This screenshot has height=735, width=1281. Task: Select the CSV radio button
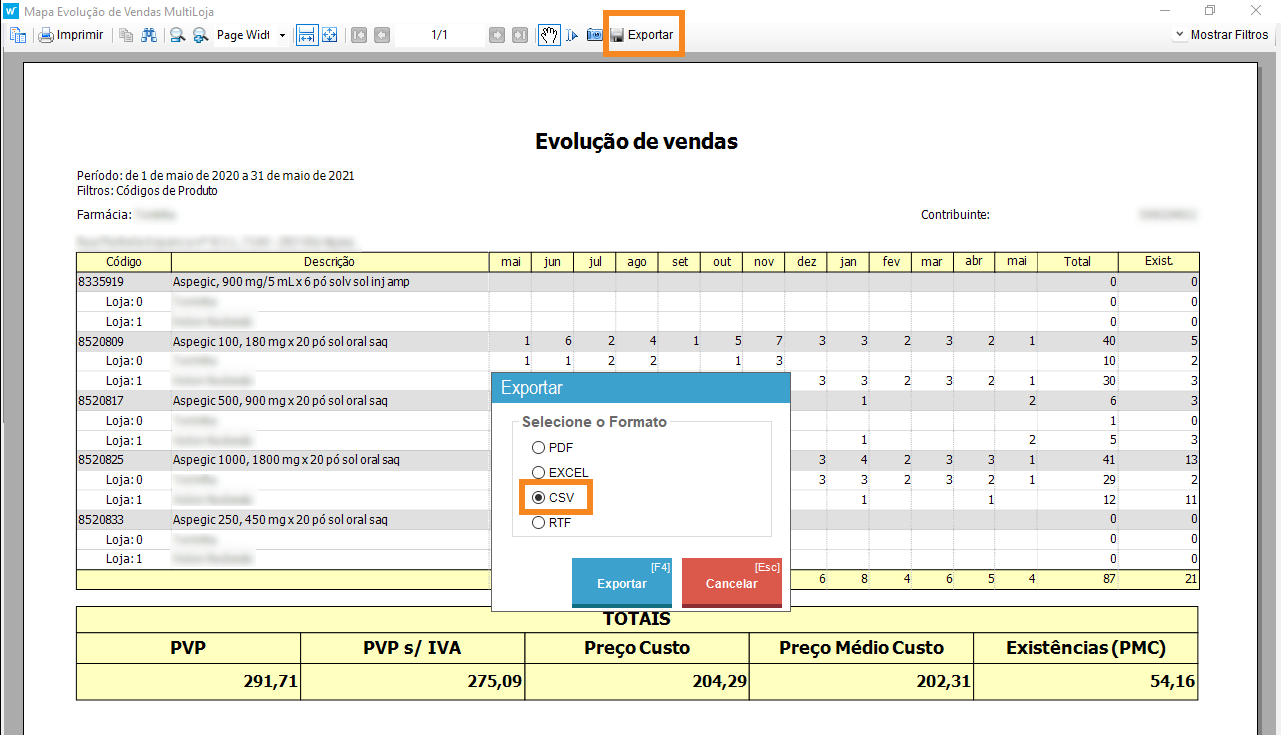pos(539,497)
